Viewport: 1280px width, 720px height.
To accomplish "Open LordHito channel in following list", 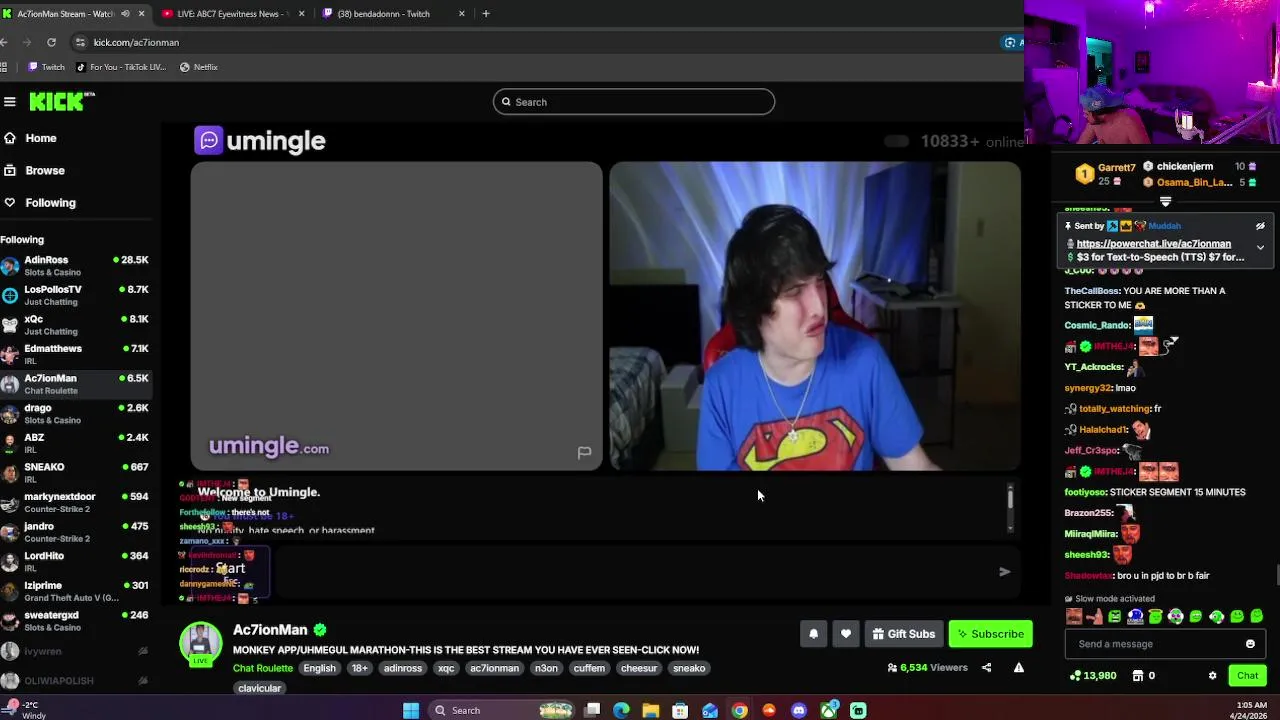I will point(76,561).
